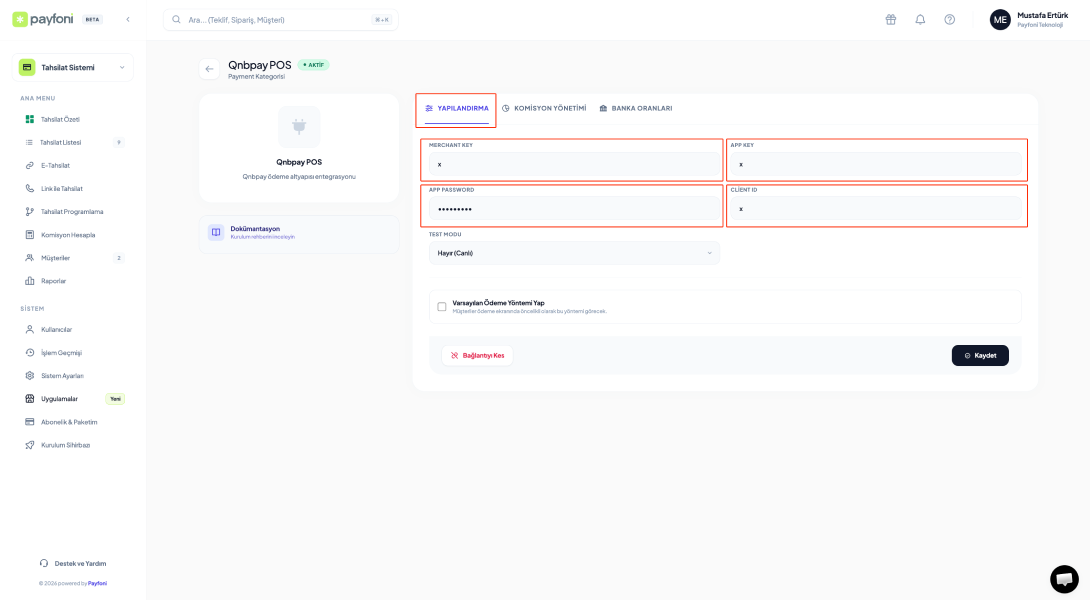
Task: Click the Kaydet button
Action: (x=980, y=355)
